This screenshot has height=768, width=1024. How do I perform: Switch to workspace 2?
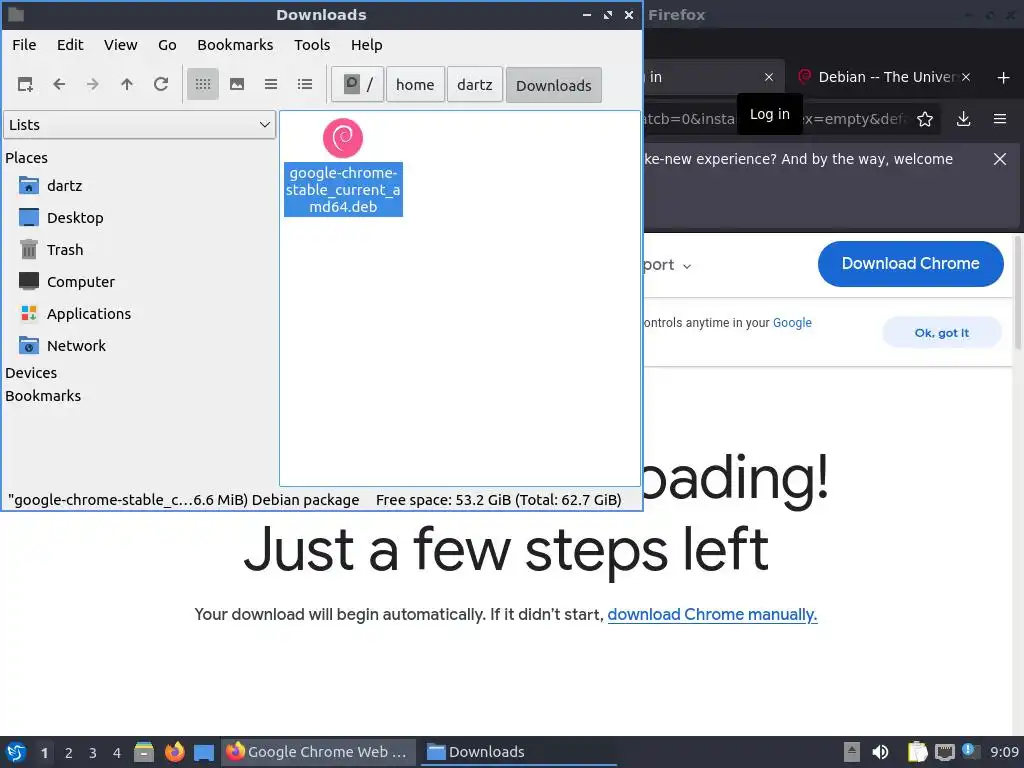(69, 753)
